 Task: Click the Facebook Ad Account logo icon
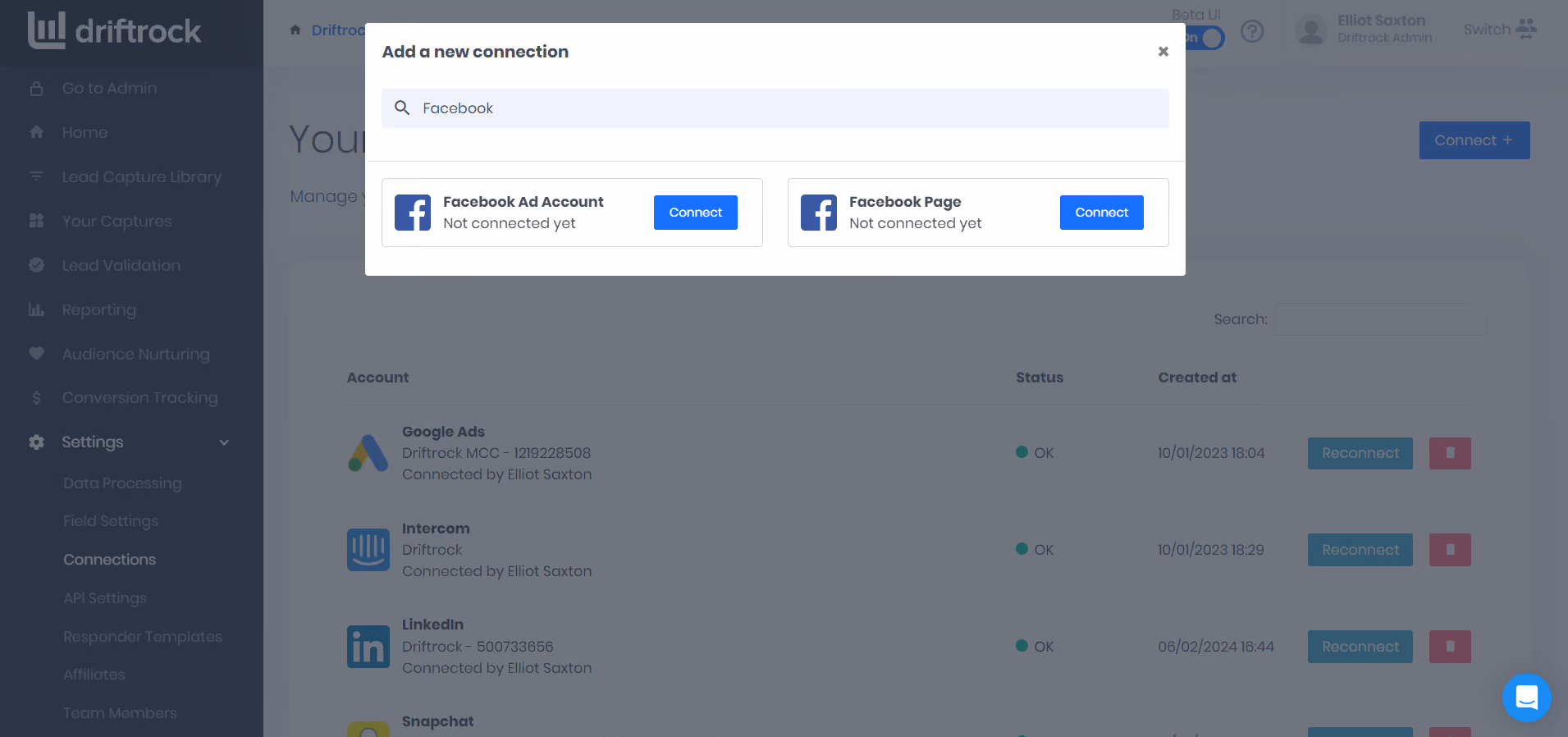(x=413, y=213)
